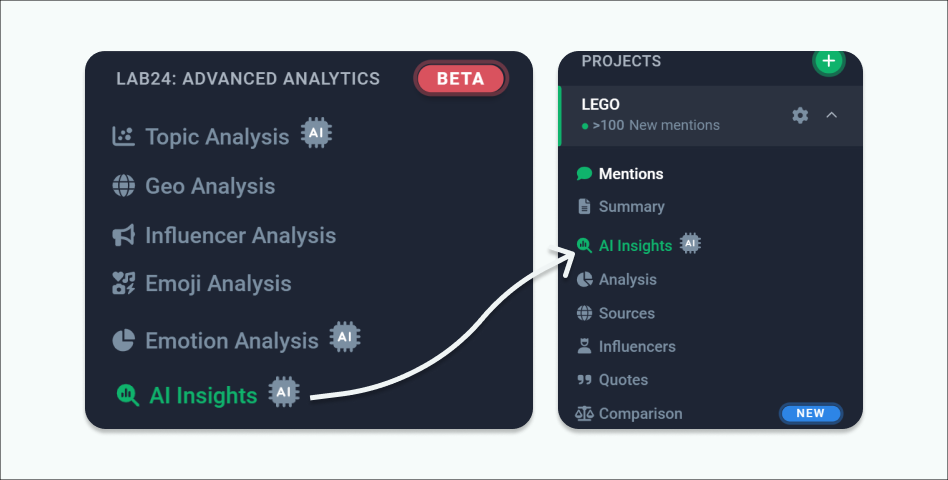Image resolution: width=948 pixels, height=480 pixels.
Task: Click the Emoji Analysis icon
Action: click(x=123, y=283)
